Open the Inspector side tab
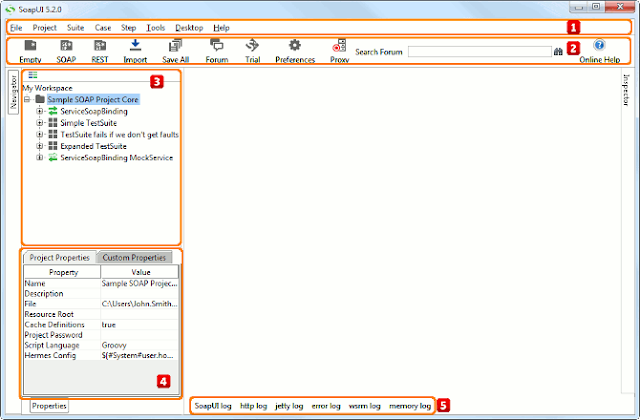The image size is (640, 420). pyautogui.click(x=627, y=90)
